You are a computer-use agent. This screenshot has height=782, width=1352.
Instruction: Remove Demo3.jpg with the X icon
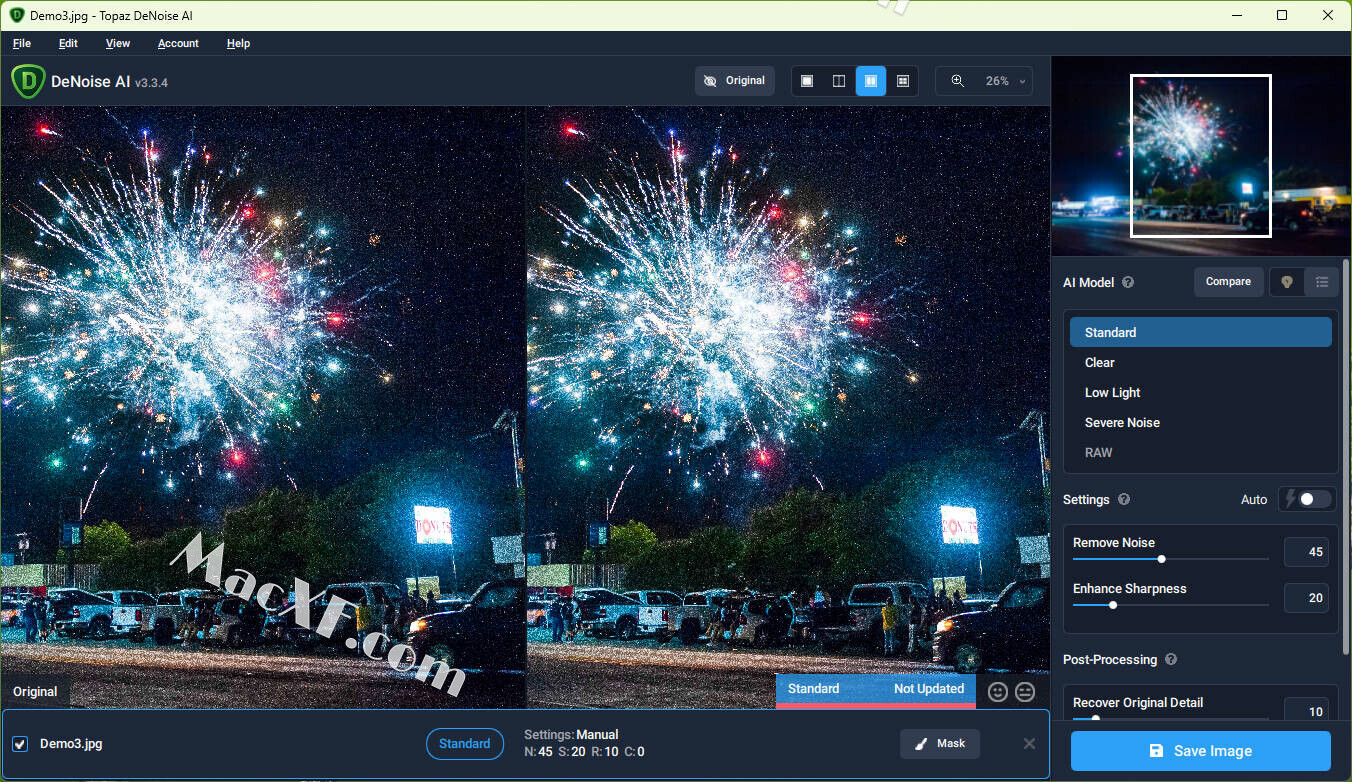[x=1029, y=743]
